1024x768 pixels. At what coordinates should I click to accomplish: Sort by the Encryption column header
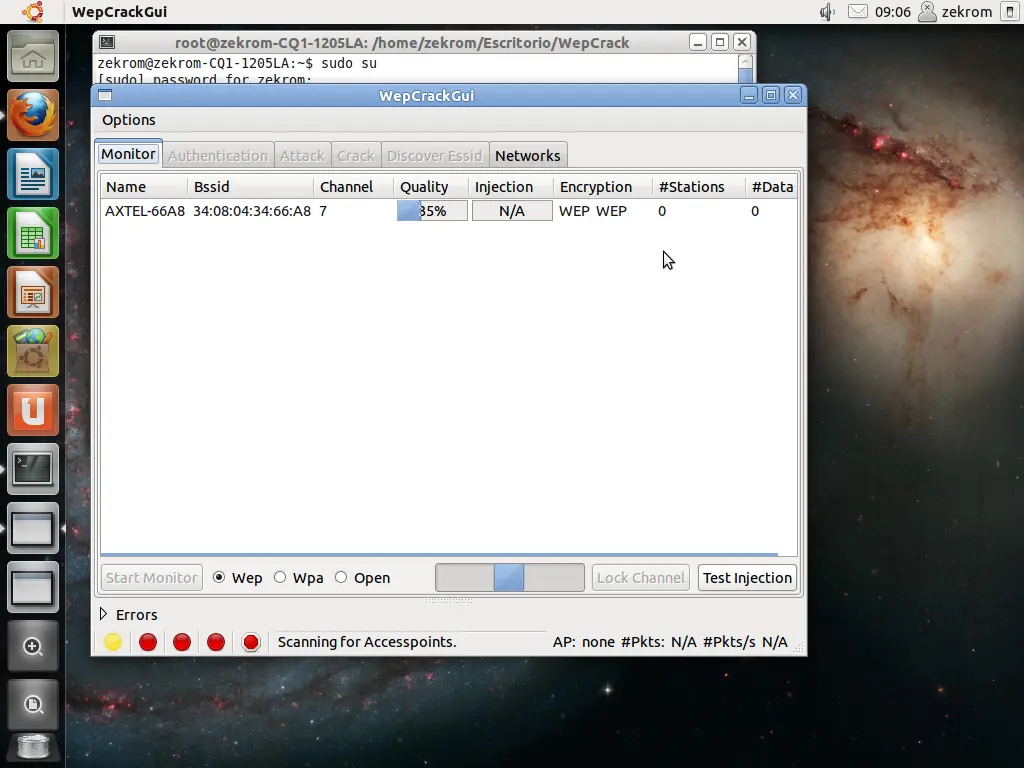click(603, 187)
